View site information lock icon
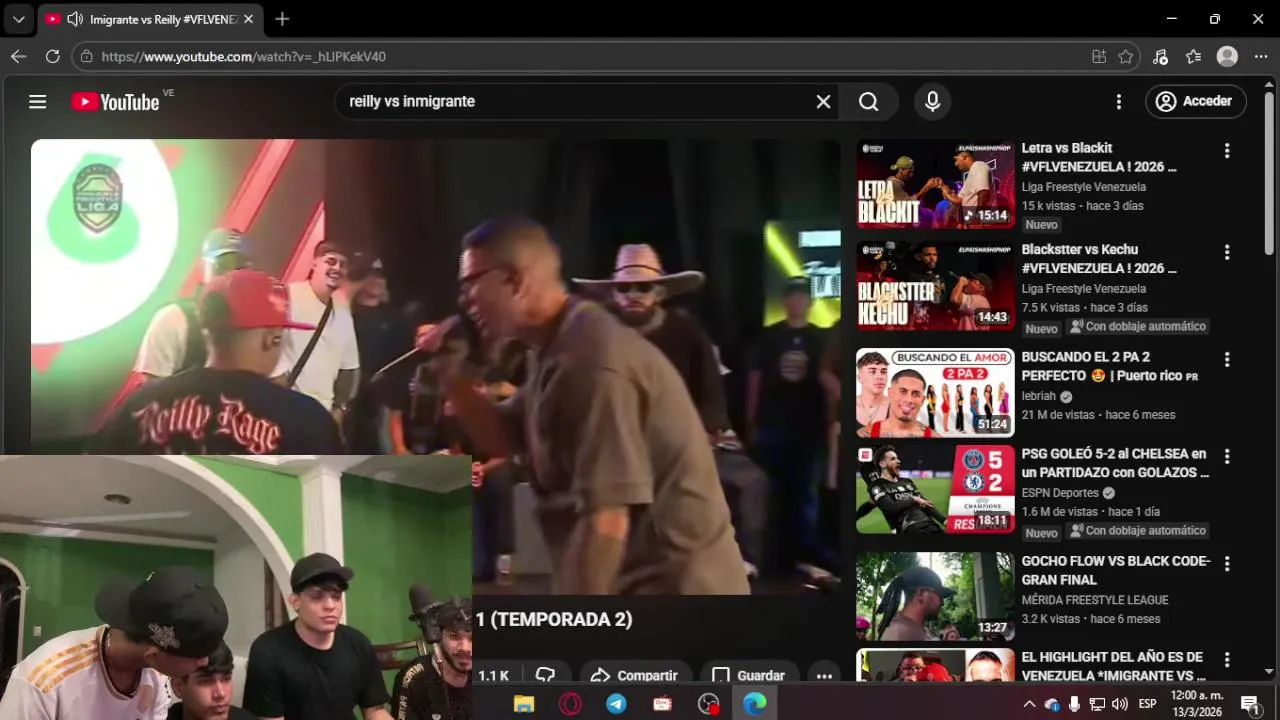The width and height of the screenshot is (1280, 720). pyautogui.click(x=87, y=57)
